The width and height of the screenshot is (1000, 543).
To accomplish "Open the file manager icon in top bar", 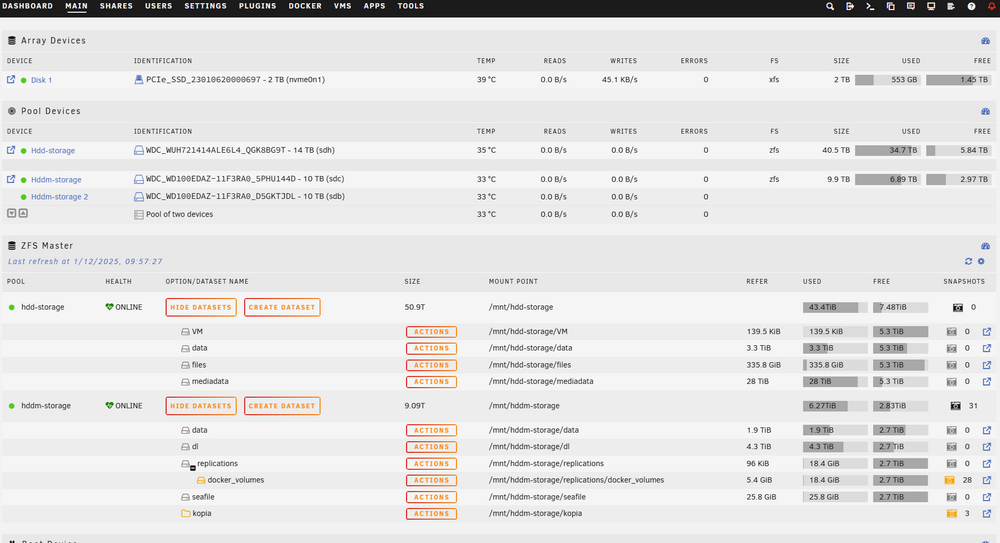I will pyautogui.click(x=890, y=6).
